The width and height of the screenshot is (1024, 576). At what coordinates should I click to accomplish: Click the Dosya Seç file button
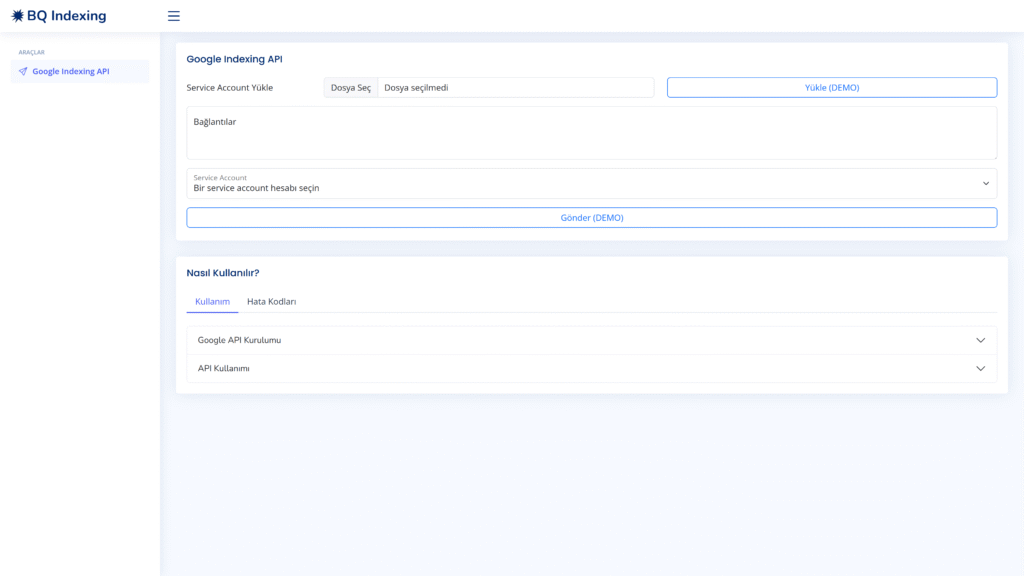coord(351,88)
